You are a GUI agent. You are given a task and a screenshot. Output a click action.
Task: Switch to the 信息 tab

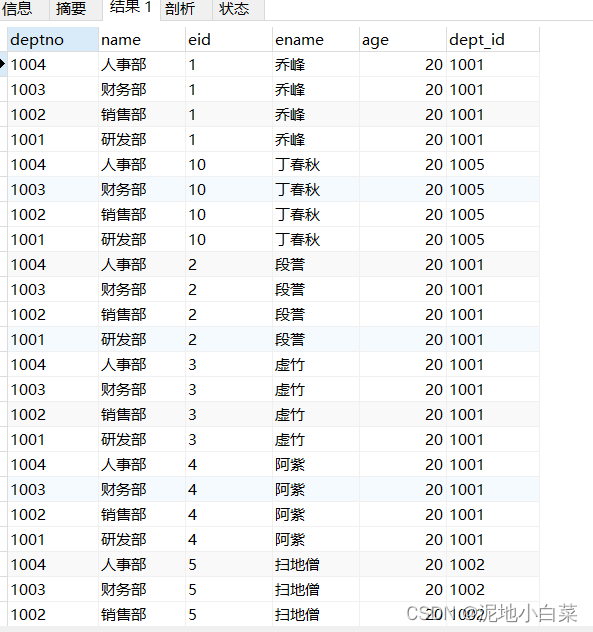[x=22, y=9]
